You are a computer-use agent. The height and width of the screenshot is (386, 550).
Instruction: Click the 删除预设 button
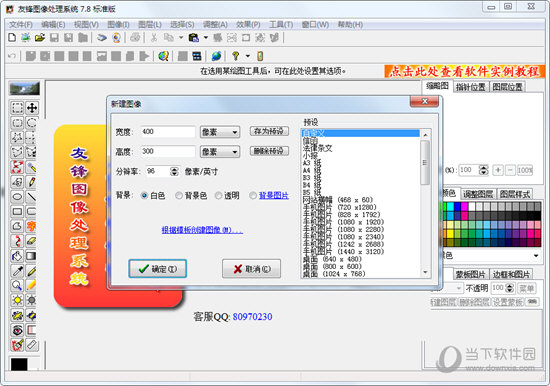click(269, 151)
